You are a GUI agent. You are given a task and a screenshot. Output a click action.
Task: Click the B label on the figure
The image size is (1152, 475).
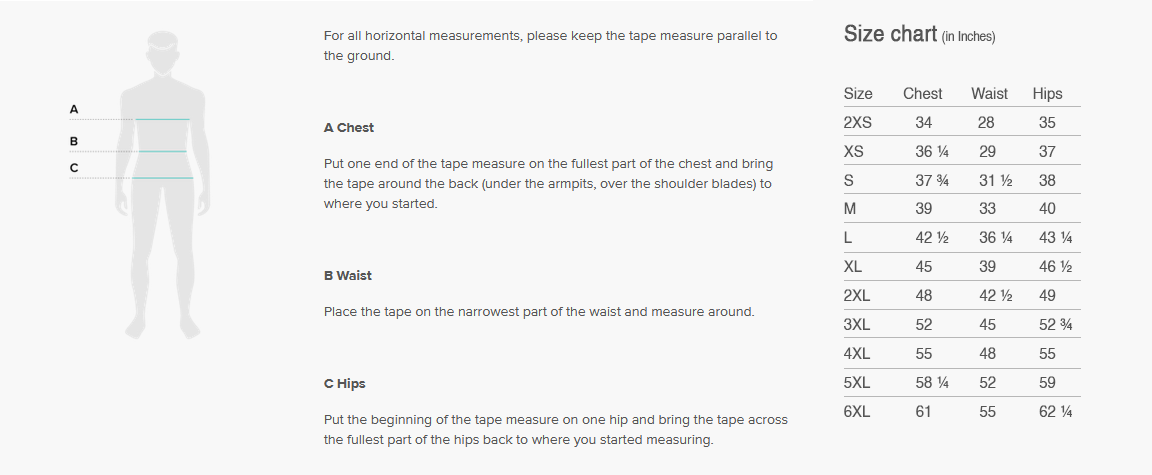pyautogui.click(x=74, y=141)
